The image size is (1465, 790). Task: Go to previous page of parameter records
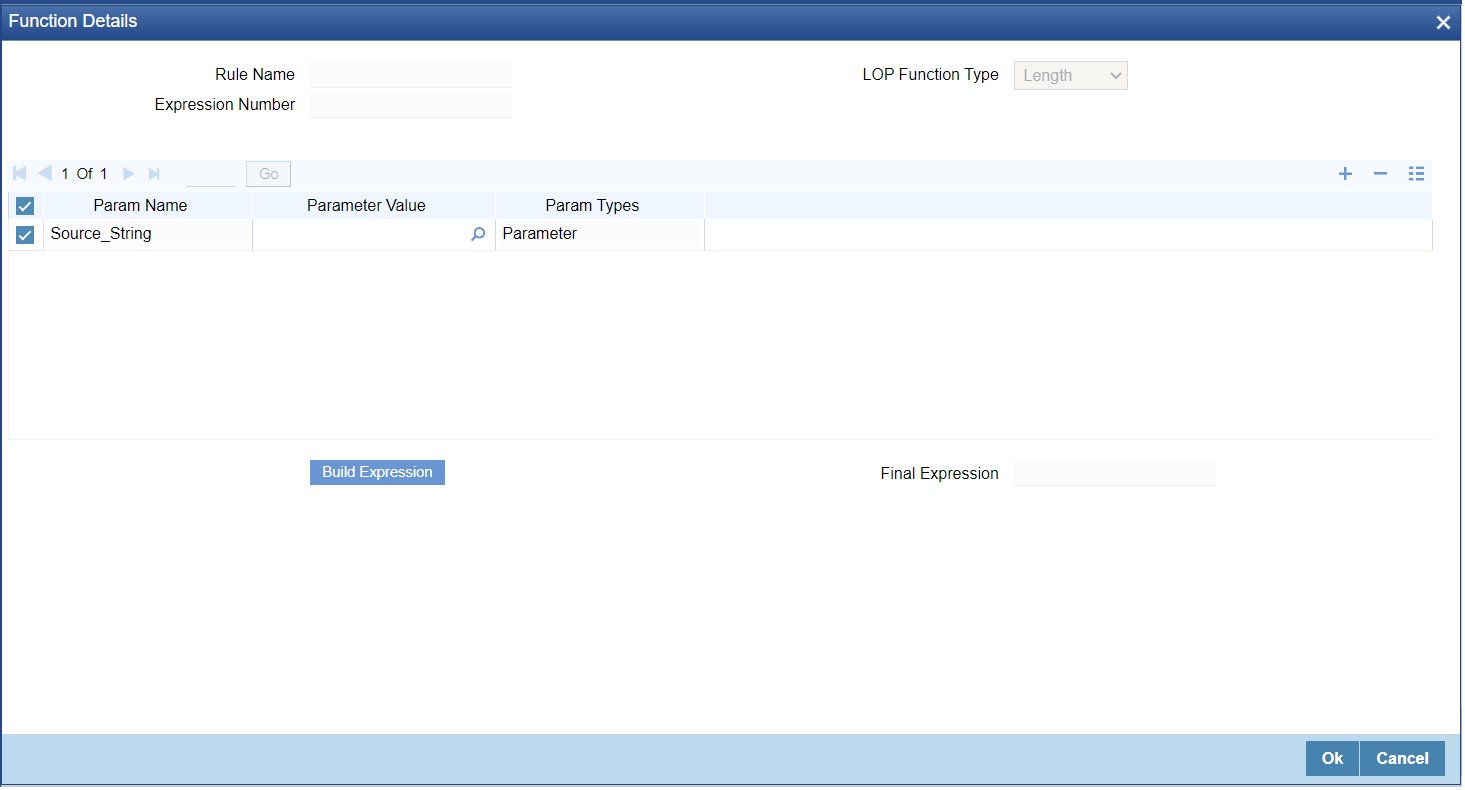pyautogui.click(x=44, y=174)
